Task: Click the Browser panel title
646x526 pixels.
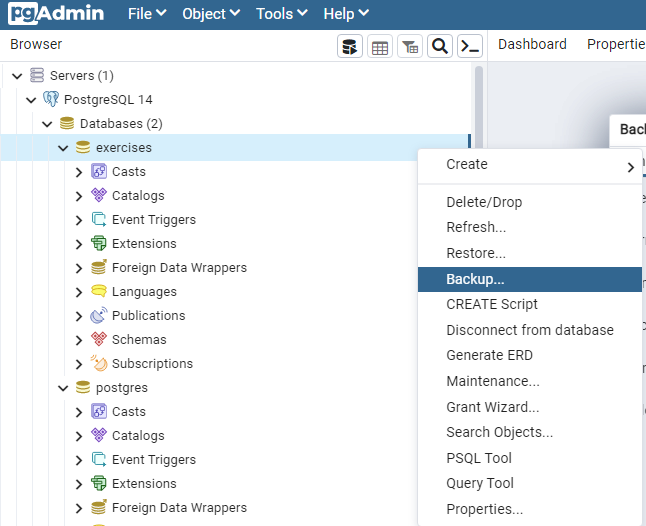Action: [x=36, y=44]
